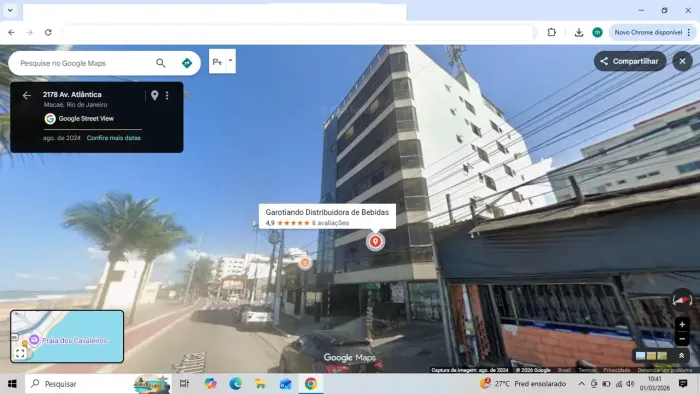700x394 pixels.
Task: Click the red Garotiando map pin marker
Action: click(x=375, y=241)
